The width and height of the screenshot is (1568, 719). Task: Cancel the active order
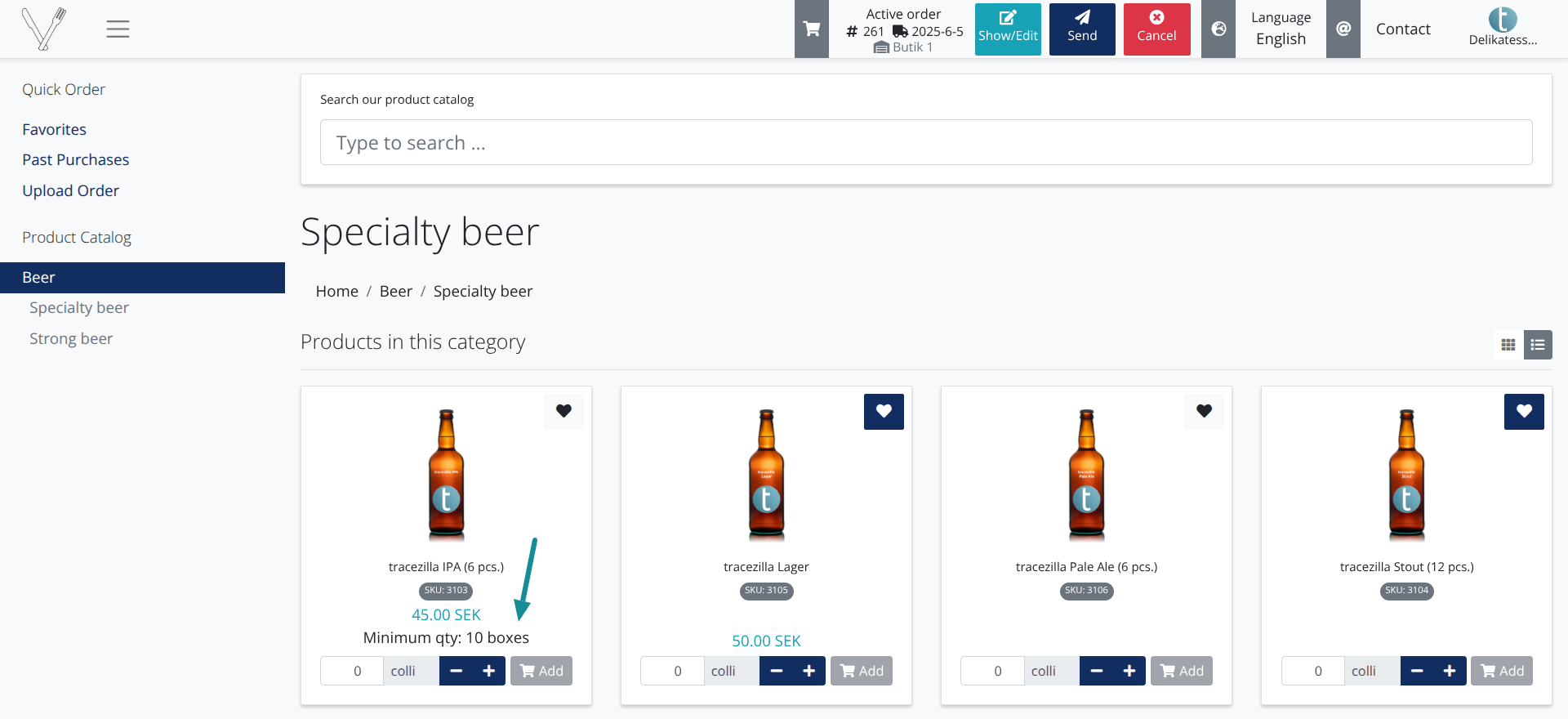(1156, 29)
